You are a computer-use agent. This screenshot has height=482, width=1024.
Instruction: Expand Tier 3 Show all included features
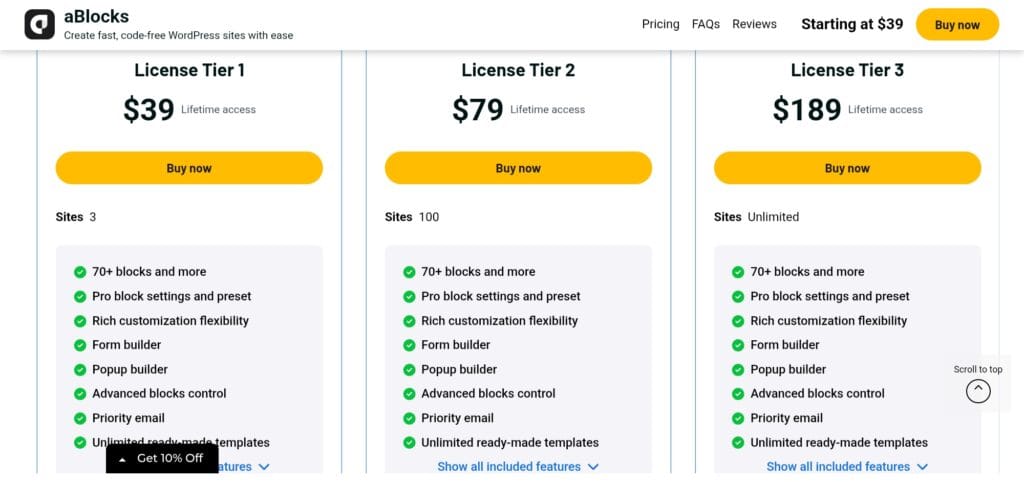coord(846,467)
